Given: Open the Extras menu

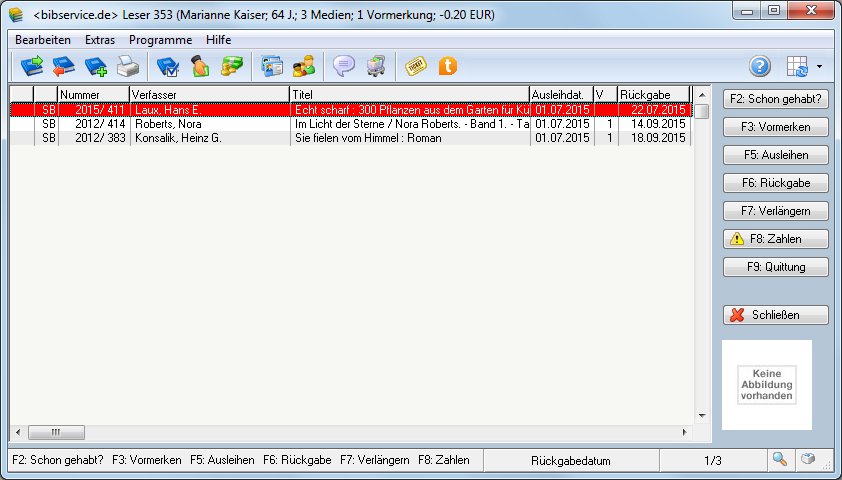Looking at the screenshot, I should click(x=100, y=40).
